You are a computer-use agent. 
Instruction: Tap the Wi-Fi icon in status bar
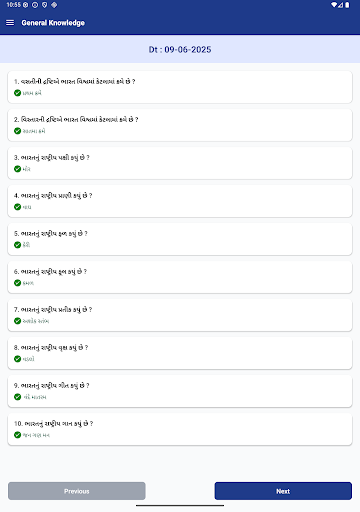[334, 5]
